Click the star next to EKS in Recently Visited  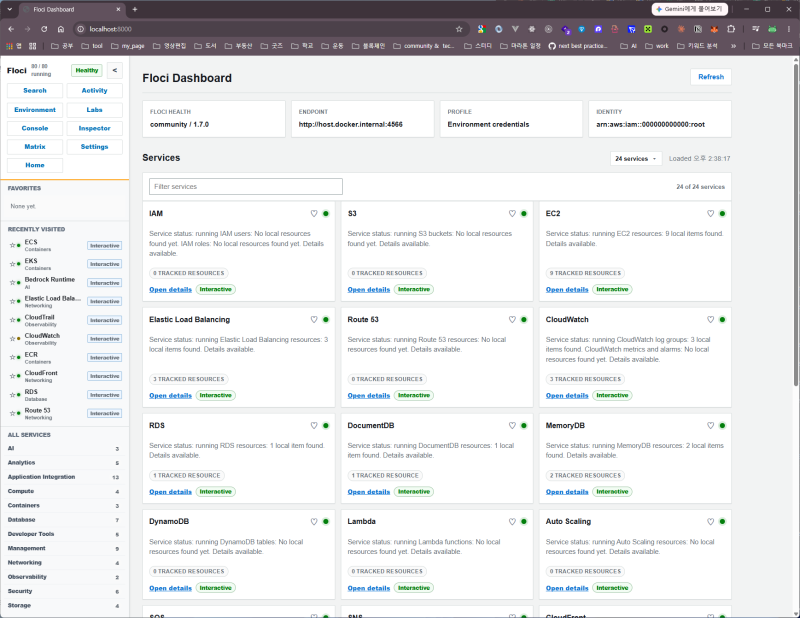(x=12, y=264)
